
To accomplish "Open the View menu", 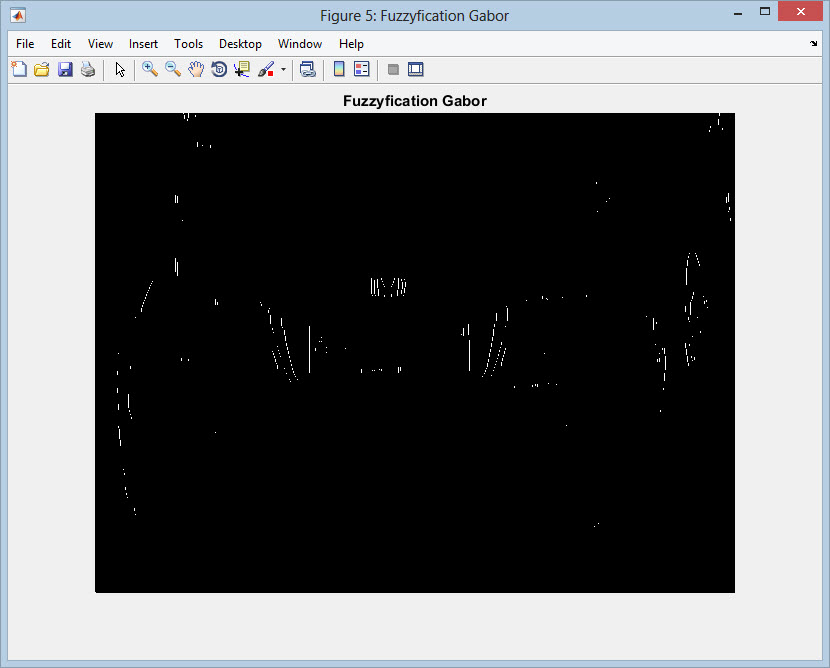I will 100,44.
